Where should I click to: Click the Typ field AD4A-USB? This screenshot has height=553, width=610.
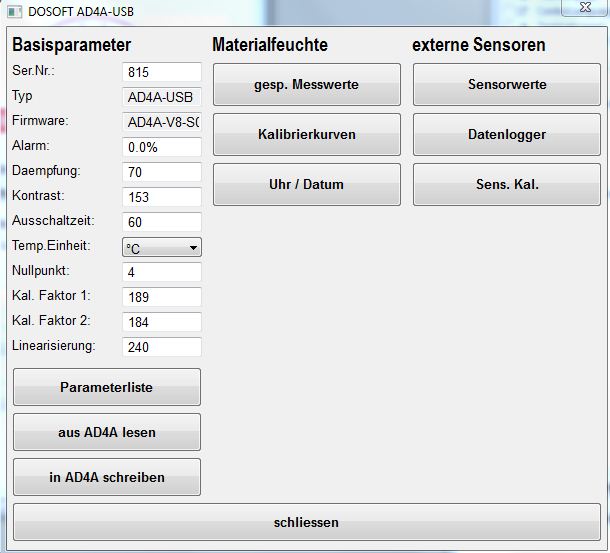pos(162,97)
